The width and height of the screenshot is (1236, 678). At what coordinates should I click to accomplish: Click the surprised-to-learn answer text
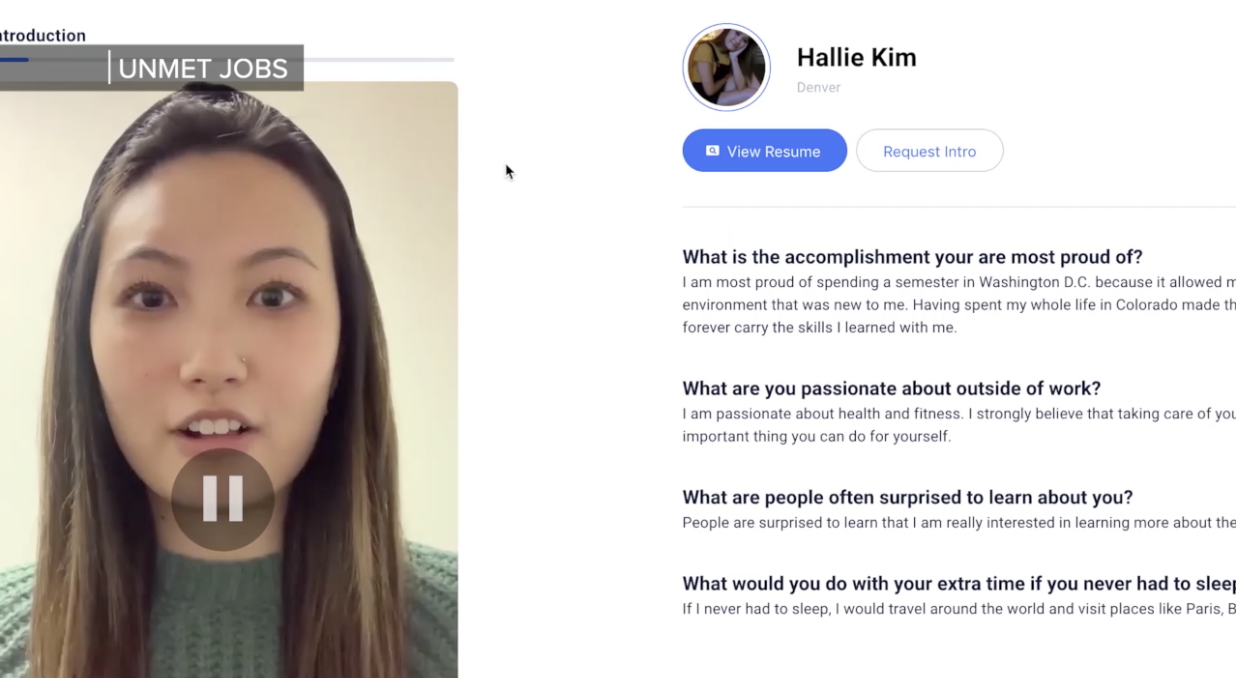[959, 522]
